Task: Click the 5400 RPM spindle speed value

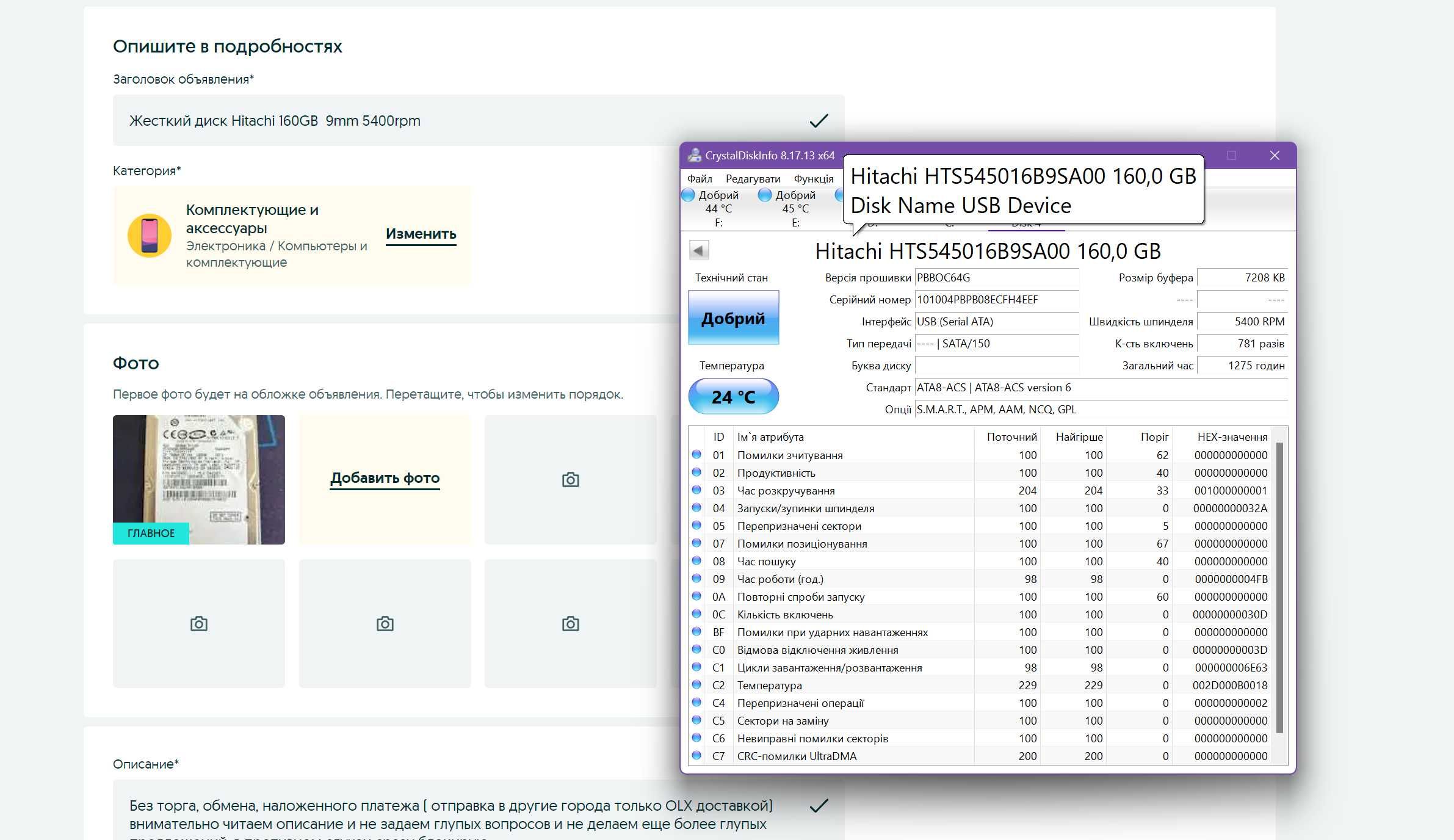Action: click(x=1242, y=322)
